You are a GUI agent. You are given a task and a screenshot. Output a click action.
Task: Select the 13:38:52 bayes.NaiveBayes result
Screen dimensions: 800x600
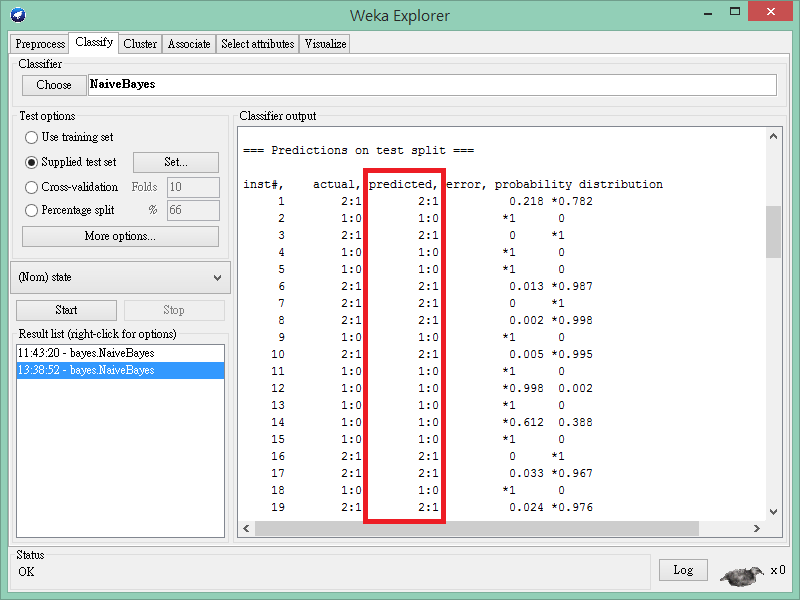[x=120, y=370]
